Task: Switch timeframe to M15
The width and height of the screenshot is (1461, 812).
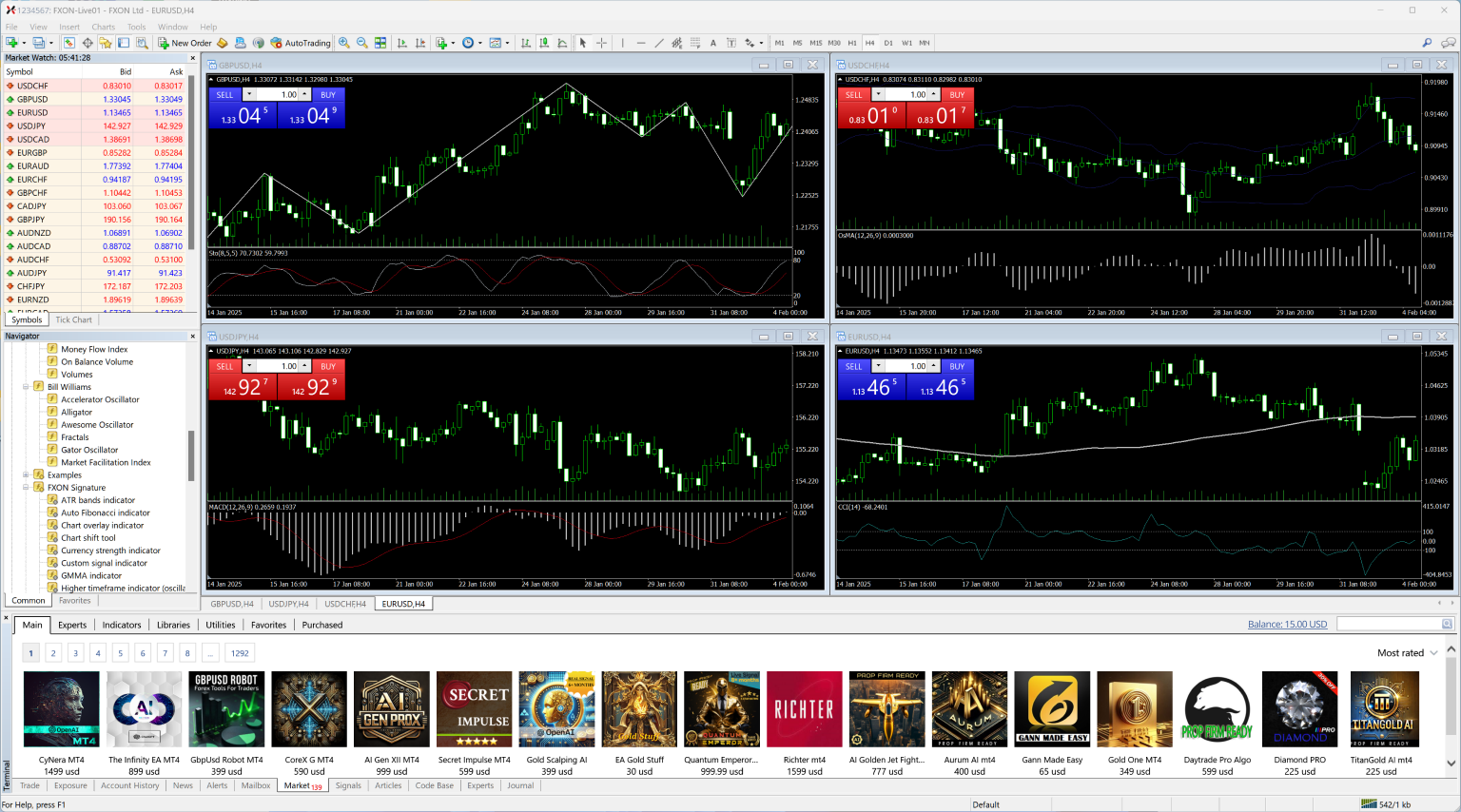Action: point(816,43)
